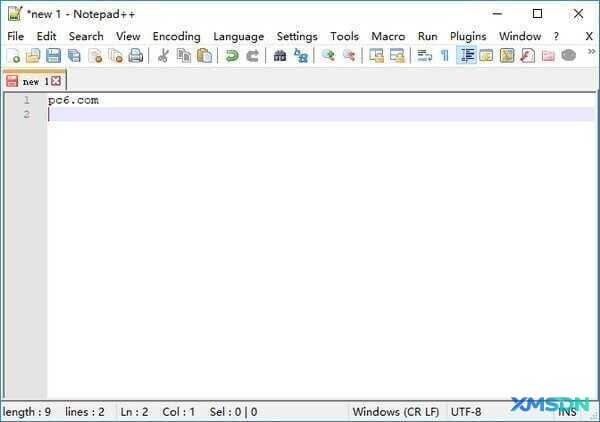Open the View menu
This screenshot has width=600, height=422.
pyautogui.click(x=128, y=36)
